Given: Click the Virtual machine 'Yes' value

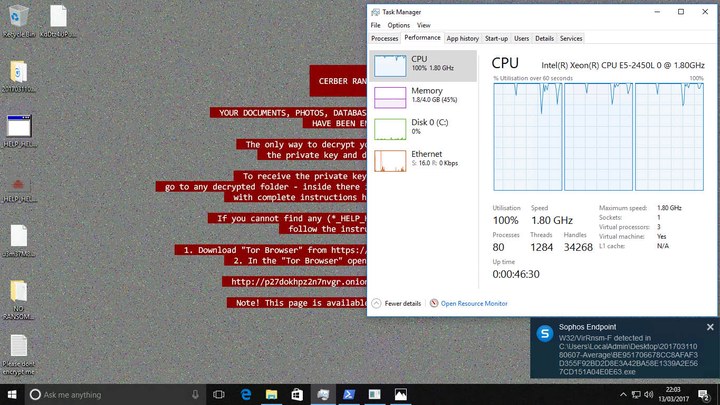Looking at the screenshot, I should click(661, 236).
